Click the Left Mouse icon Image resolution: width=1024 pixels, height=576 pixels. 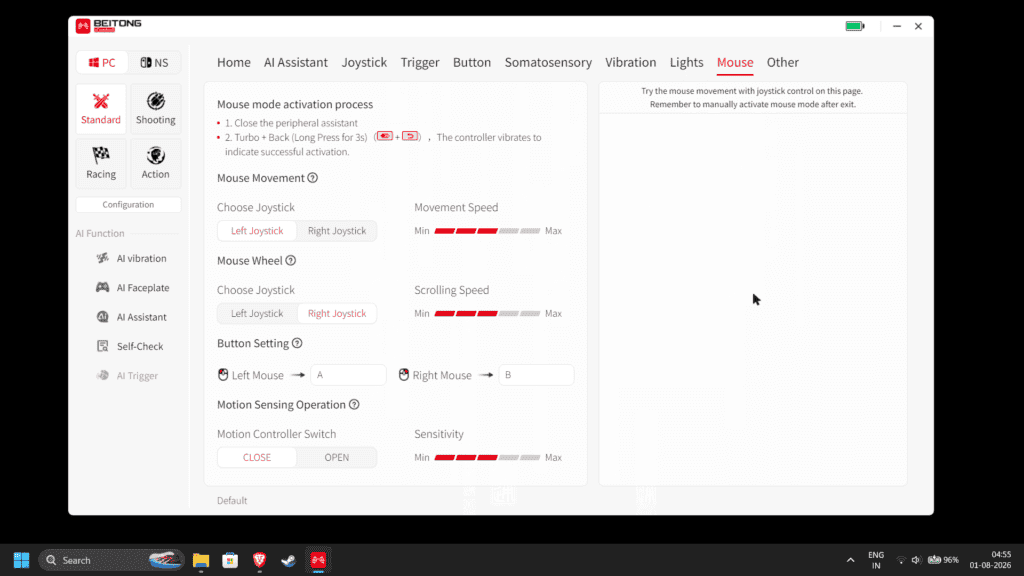pyautogui.click(x=223, y=375)
